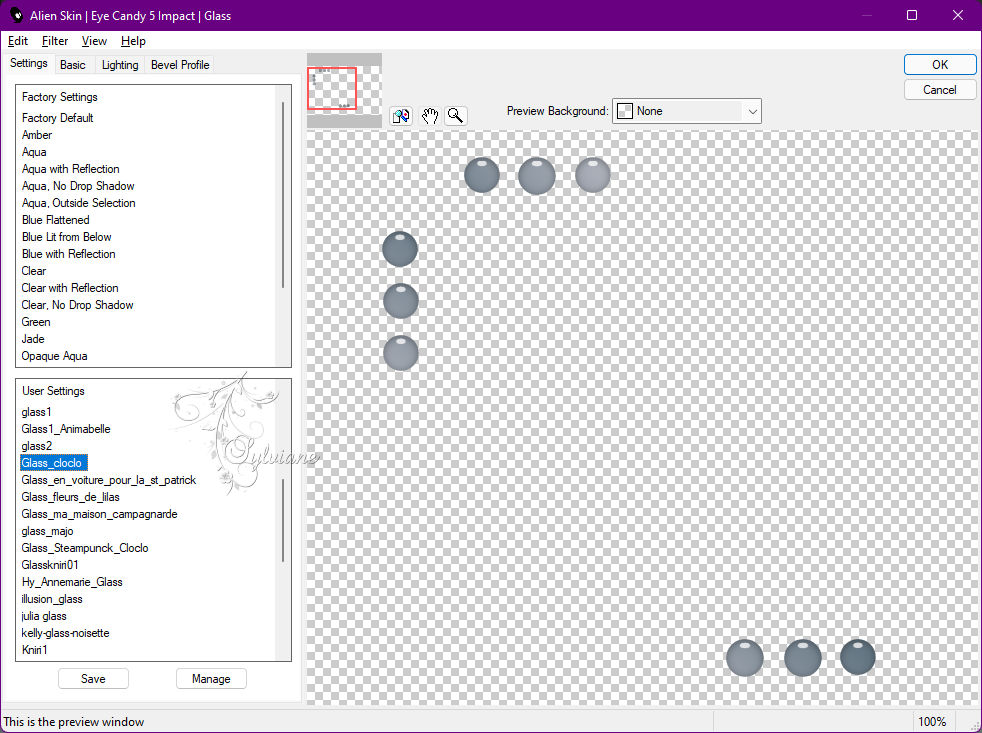
Task: Open the Help menu
Action: (133, 41)
